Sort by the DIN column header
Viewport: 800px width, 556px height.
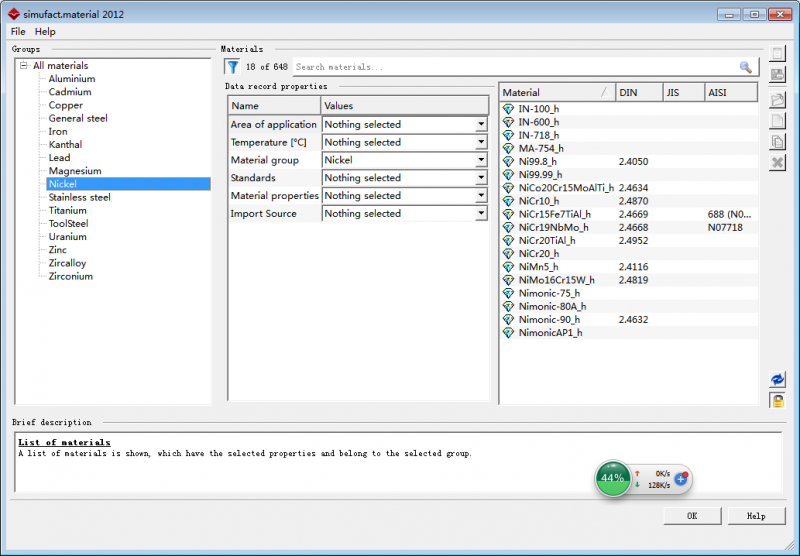coord(639,92)
